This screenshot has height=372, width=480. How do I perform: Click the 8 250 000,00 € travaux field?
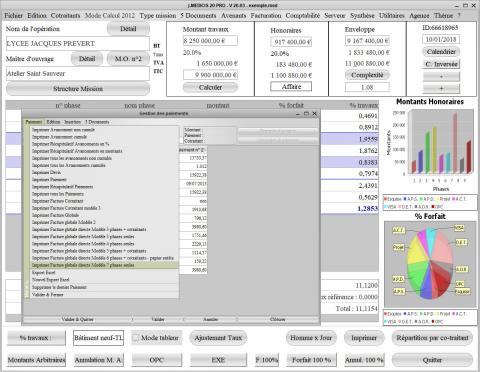pyautogui.click(x=210, y=41)
